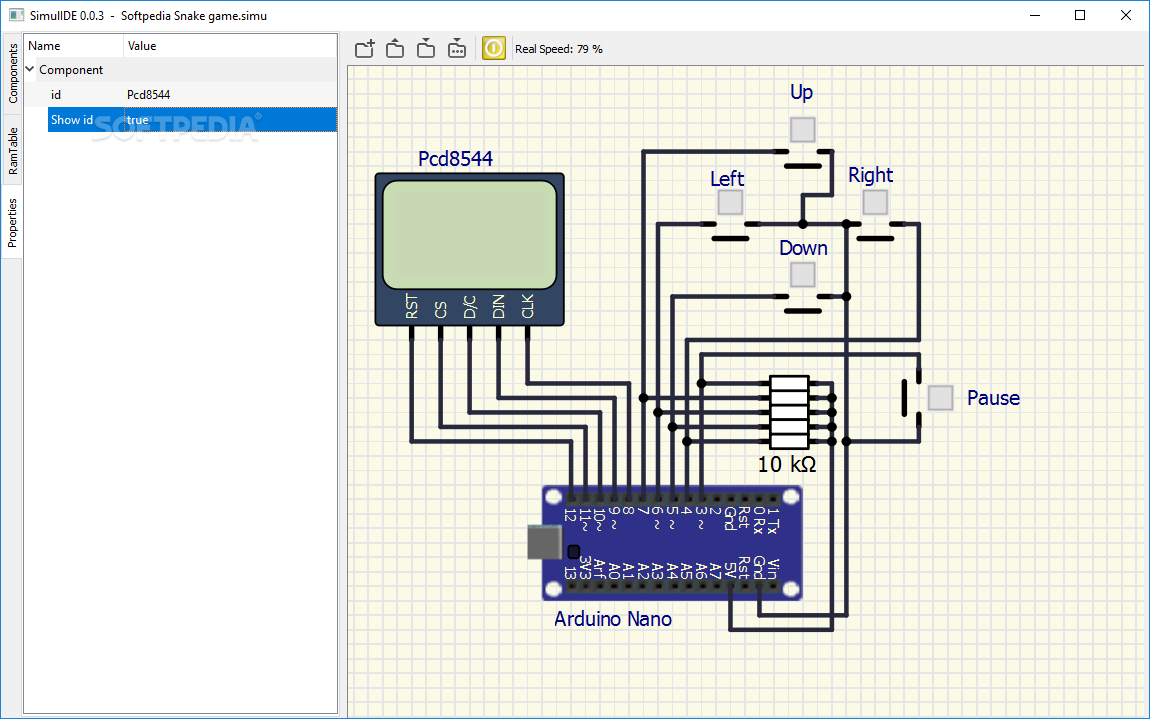
Task: Click the CS pin label on LCD
Action: (x=441, y=310)
